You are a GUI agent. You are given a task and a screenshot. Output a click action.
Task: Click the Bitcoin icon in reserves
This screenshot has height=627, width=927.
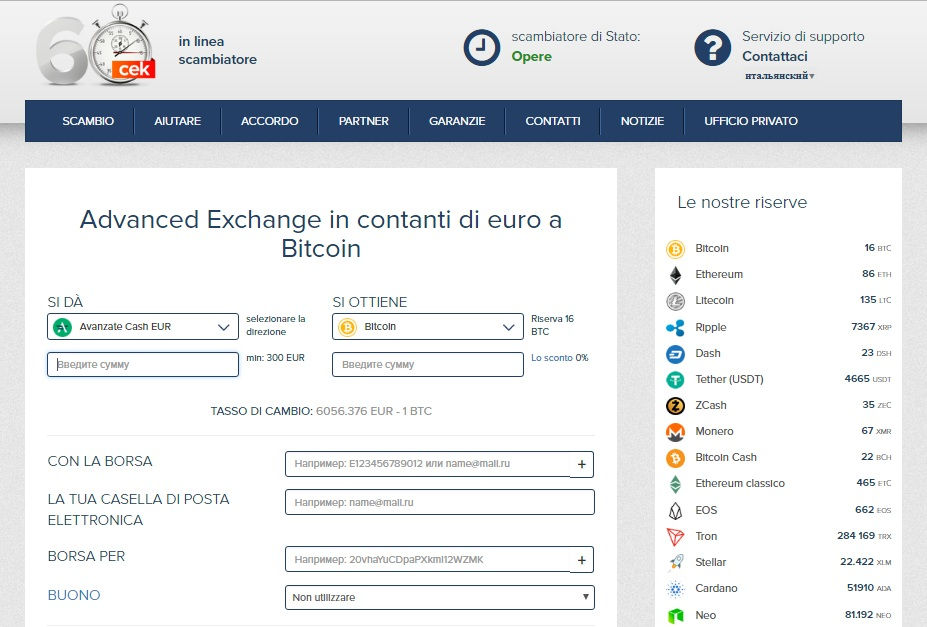coord(675,249)
